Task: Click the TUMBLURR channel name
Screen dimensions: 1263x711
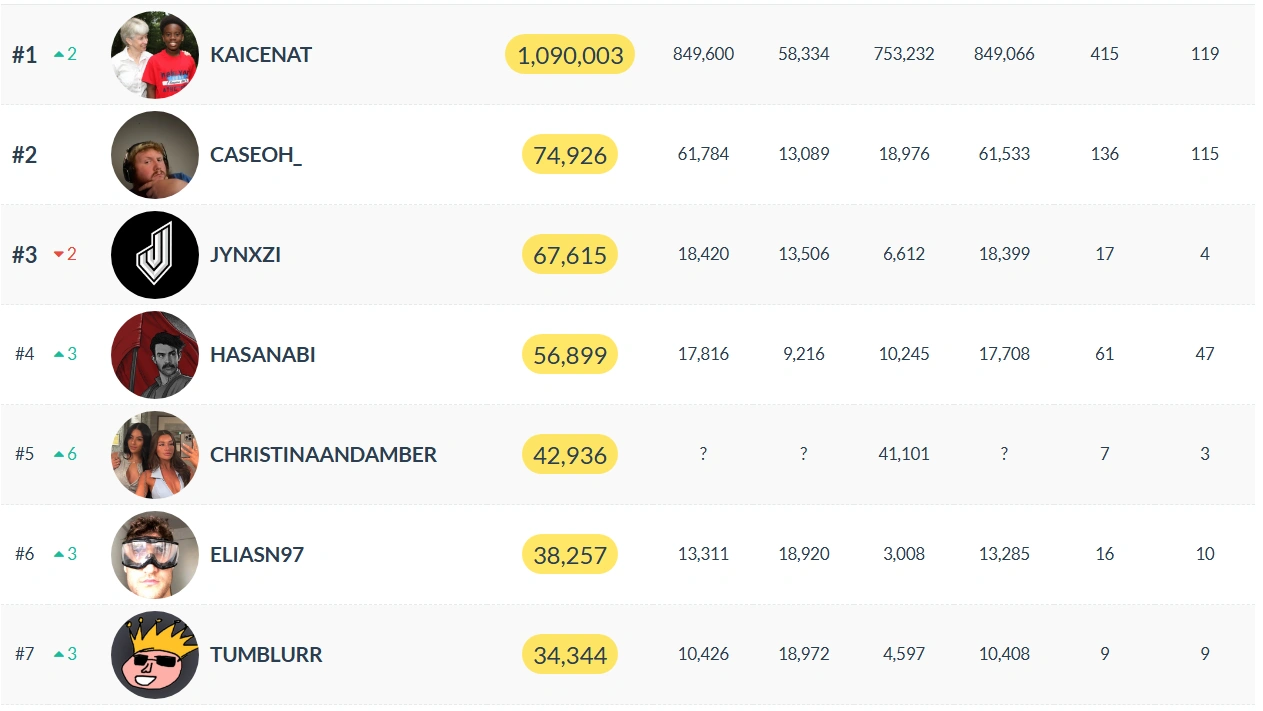Action: [x=266, y=655]
